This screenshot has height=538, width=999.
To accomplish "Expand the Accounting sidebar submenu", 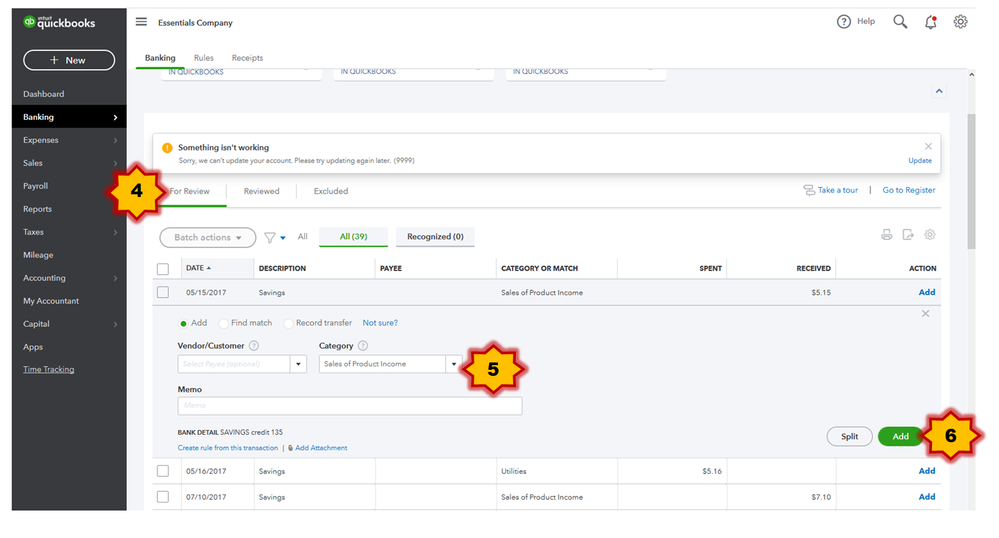I will tap(115, 278).
